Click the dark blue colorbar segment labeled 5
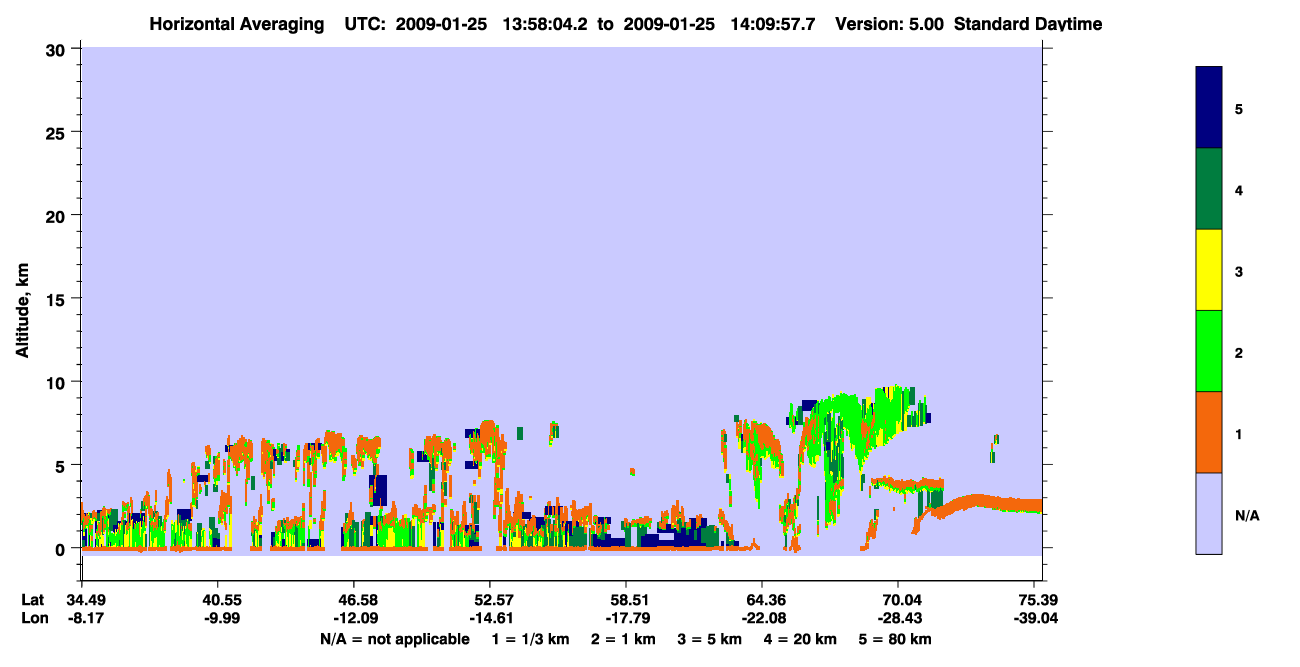Image resolution: width=1300 pixels, height=667 pixels. (1209, 108)
